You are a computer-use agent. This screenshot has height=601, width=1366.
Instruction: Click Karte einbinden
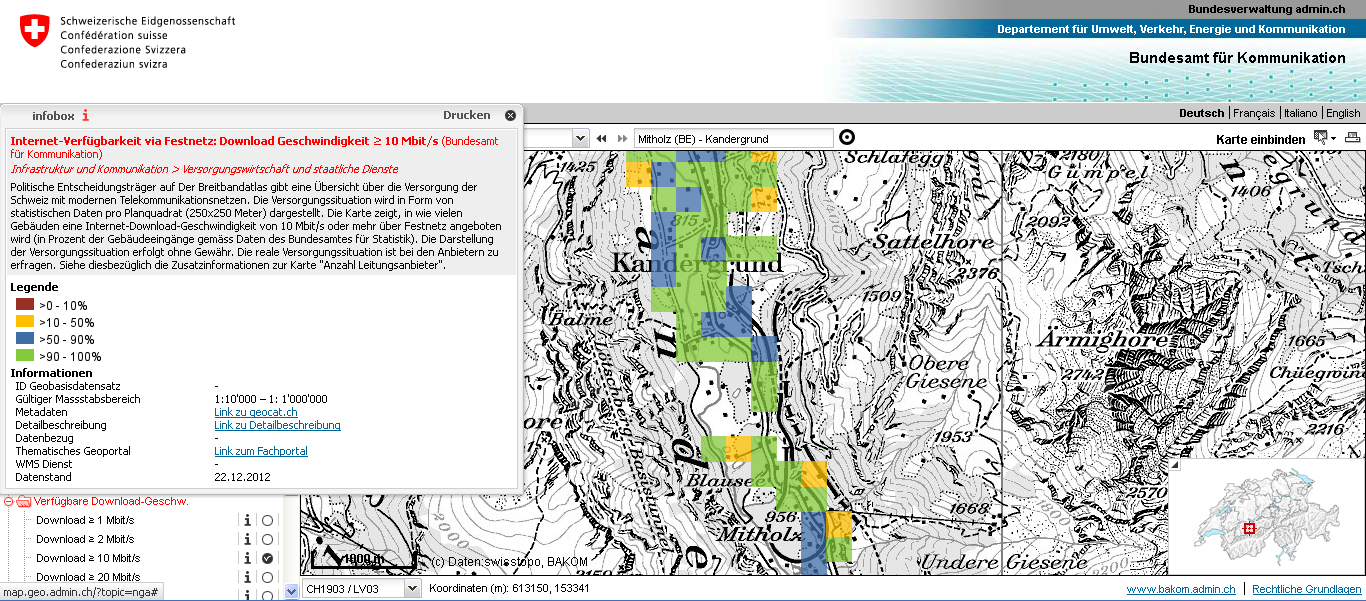pyautogui.click(x=1260, y=139)
